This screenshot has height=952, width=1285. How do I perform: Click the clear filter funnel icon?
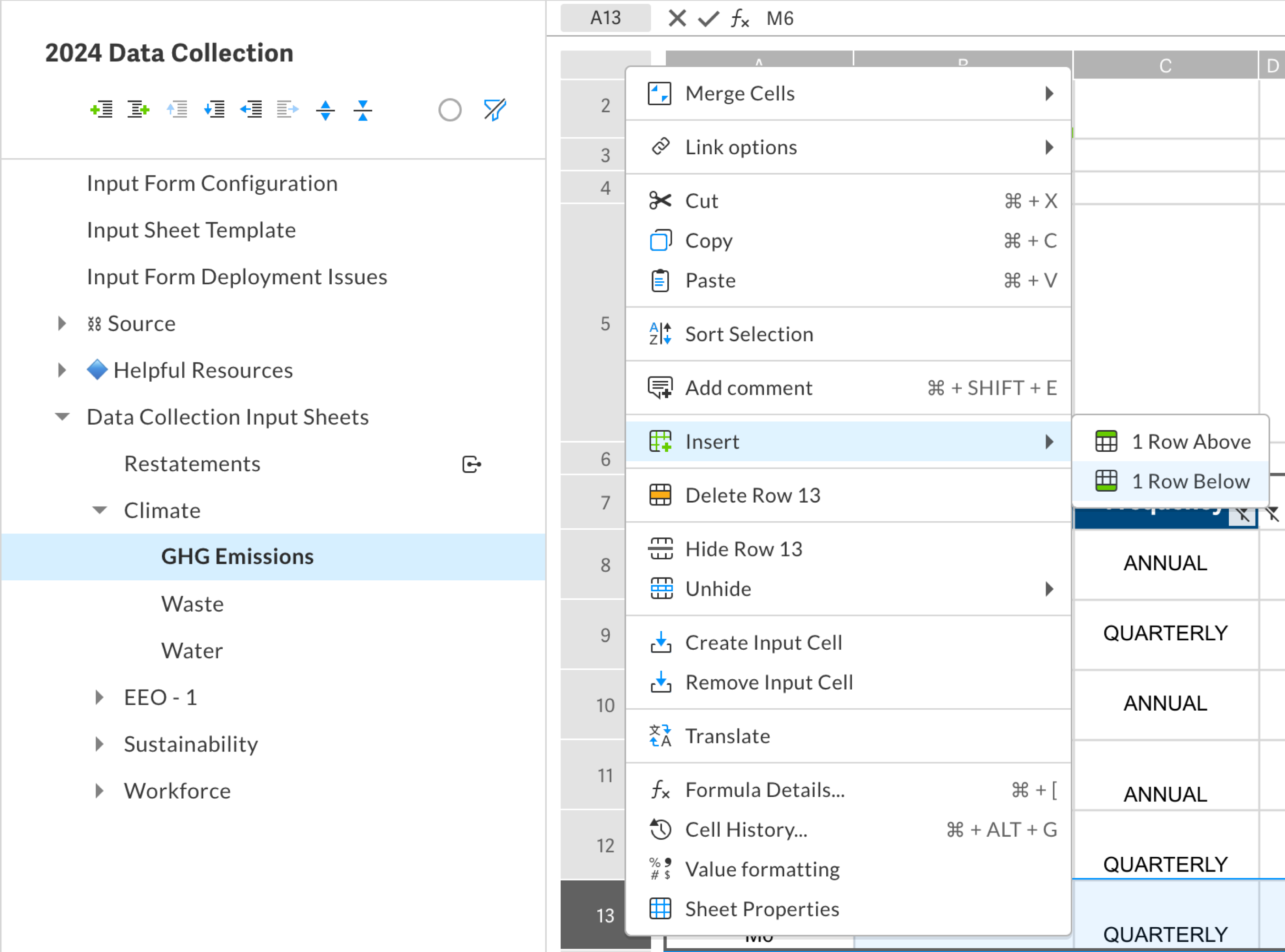pos(494,109)
